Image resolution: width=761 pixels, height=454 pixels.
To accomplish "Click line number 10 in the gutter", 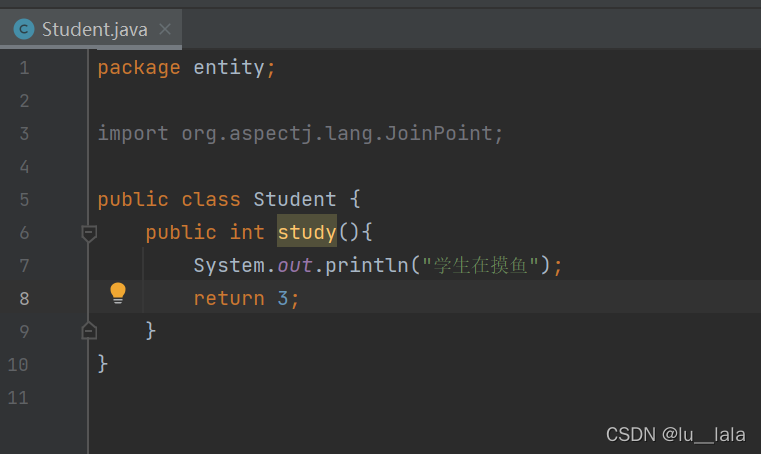I will tap(18, 365).
